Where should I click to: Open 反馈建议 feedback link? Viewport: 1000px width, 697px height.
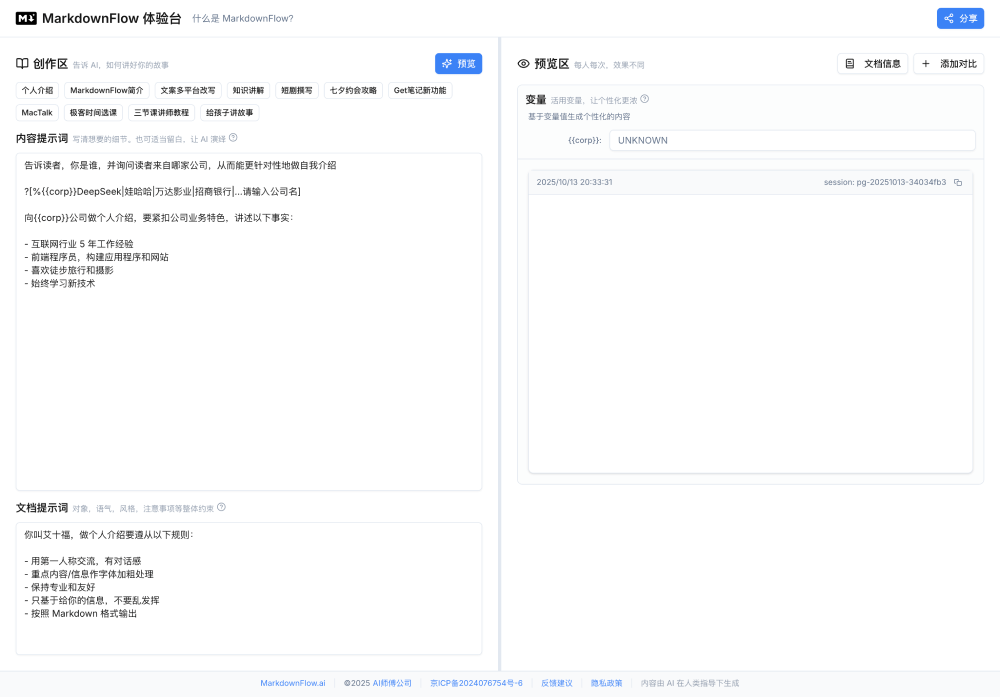click(557, 683)
